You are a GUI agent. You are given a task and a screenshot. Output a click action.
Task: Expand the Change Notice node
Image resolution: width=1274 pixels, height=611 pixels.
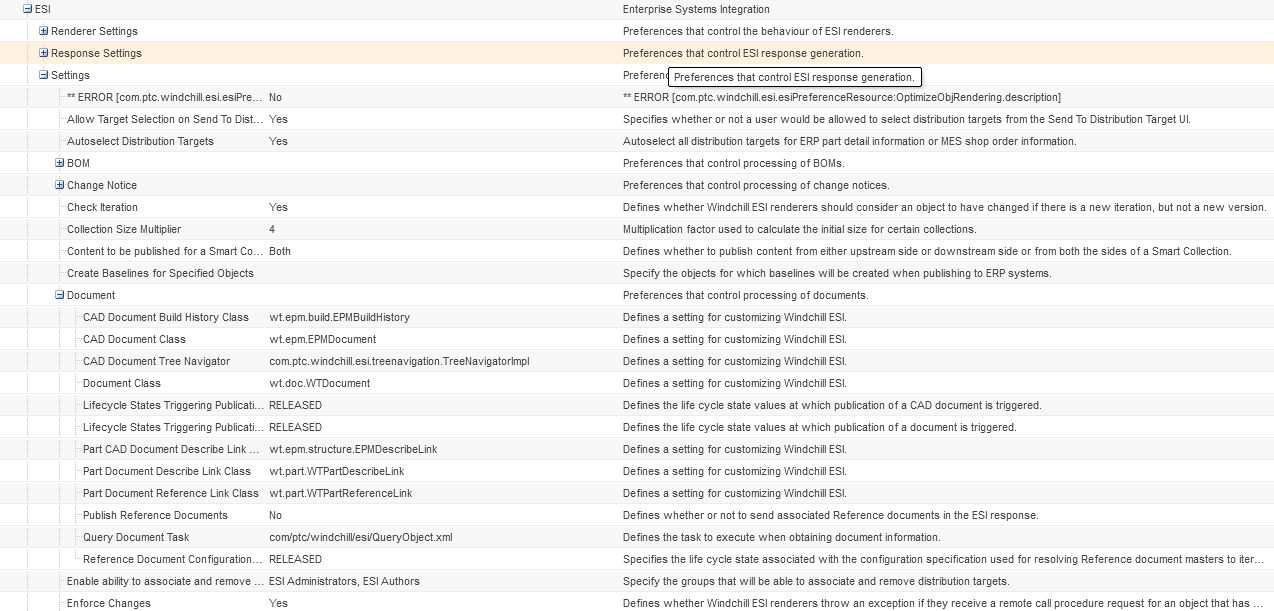point(58,185)
